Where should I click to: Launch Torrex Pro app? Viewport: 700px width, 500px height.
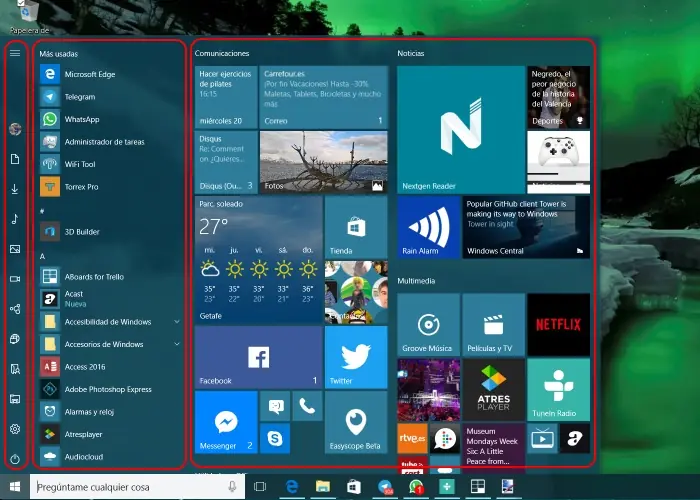coord(111,187)
